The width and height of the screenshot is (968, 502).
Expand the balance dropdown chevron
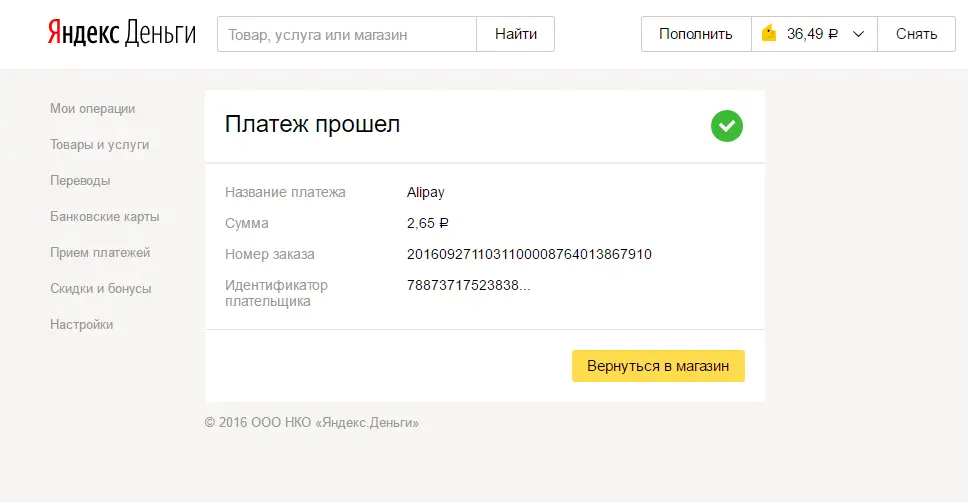point(858,34)
